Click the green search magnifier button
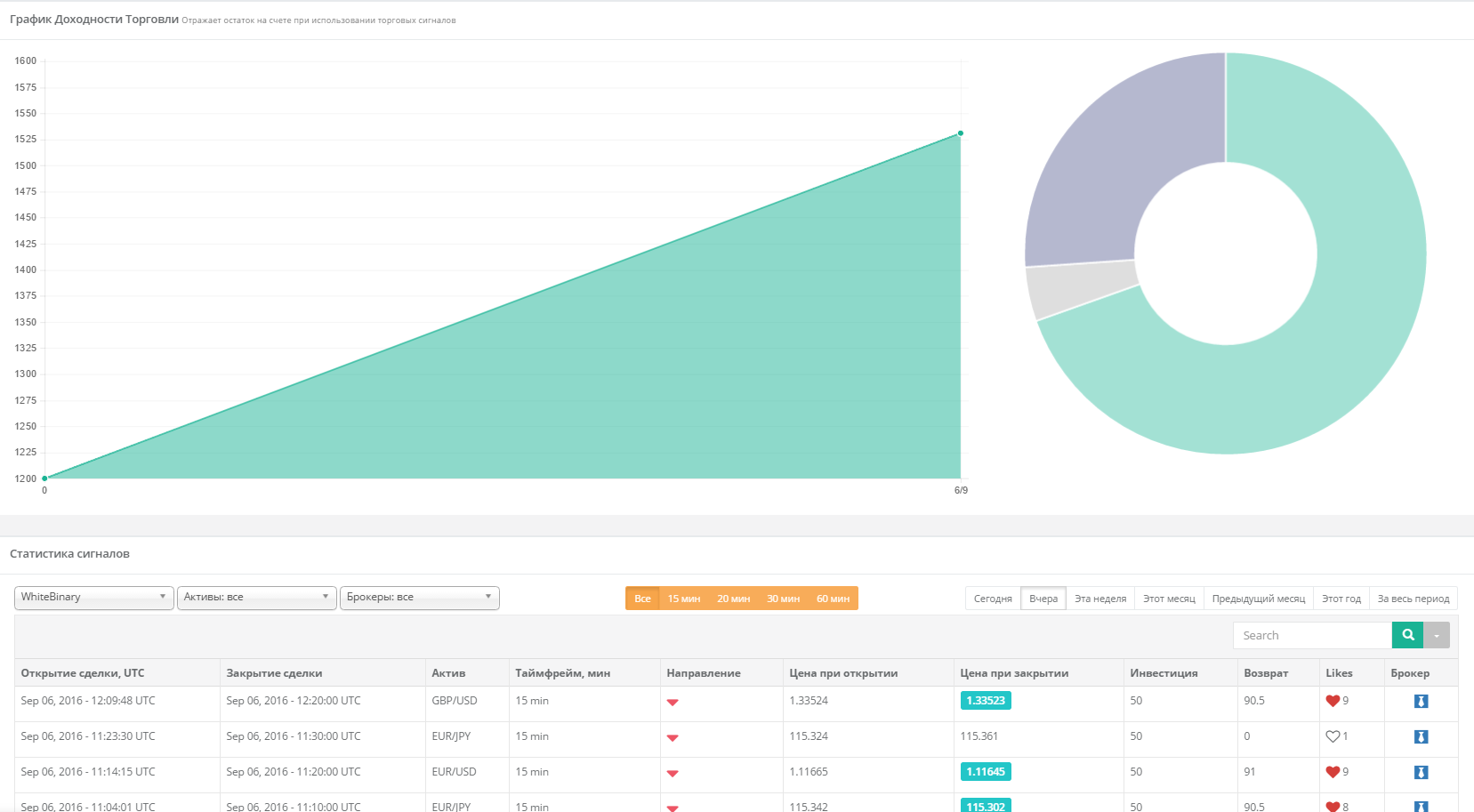This screenshot has width=1474, height=812. click(1407, 635)
